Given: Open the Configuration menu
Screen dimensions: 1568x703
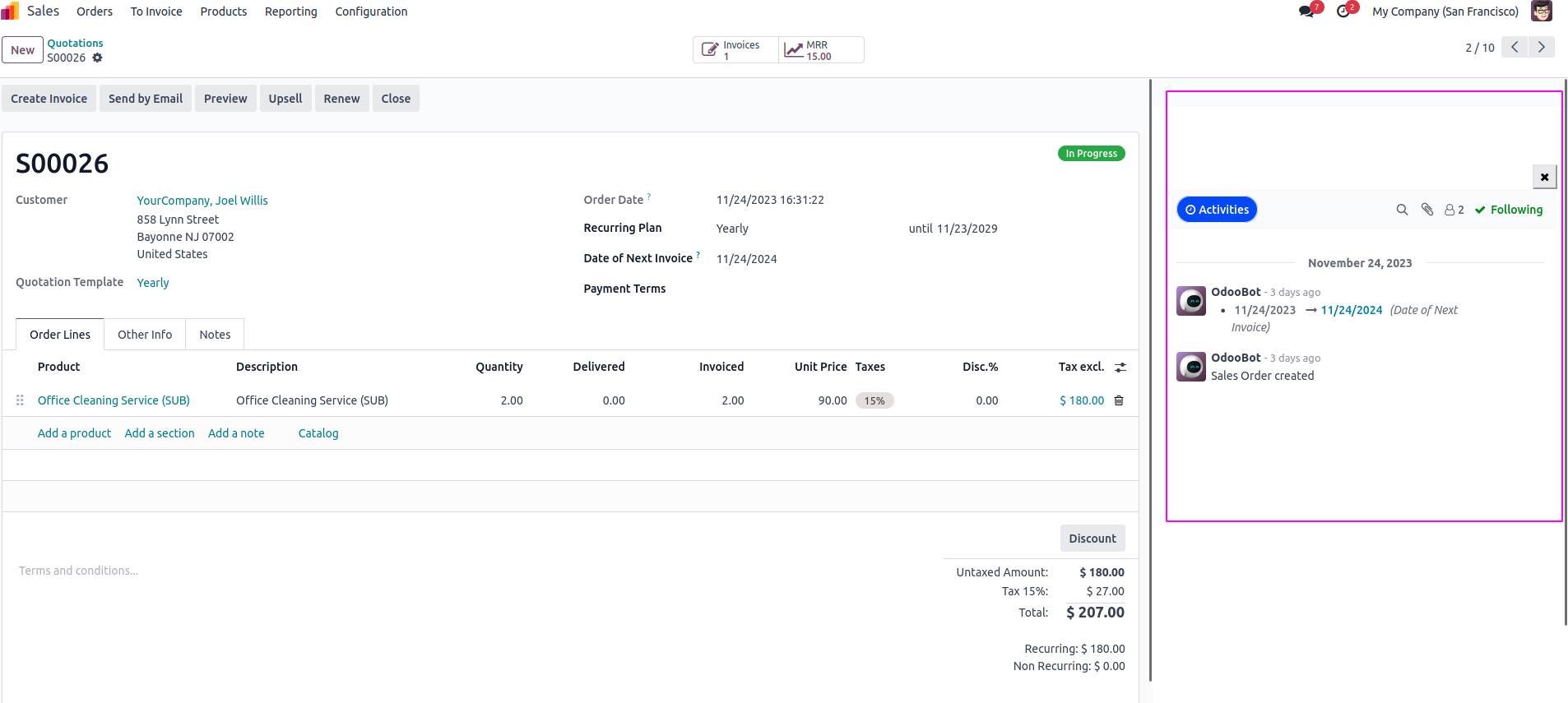Looking at the screenshot, I should pos(371,12).
